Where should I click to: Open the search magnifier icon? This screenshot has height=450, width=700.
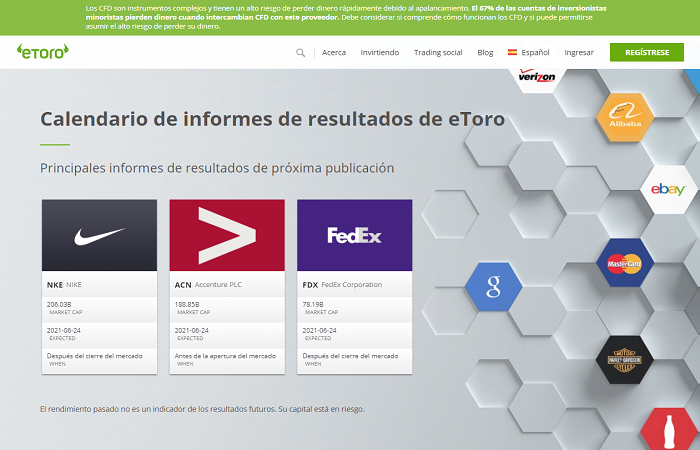pos(300,53)
